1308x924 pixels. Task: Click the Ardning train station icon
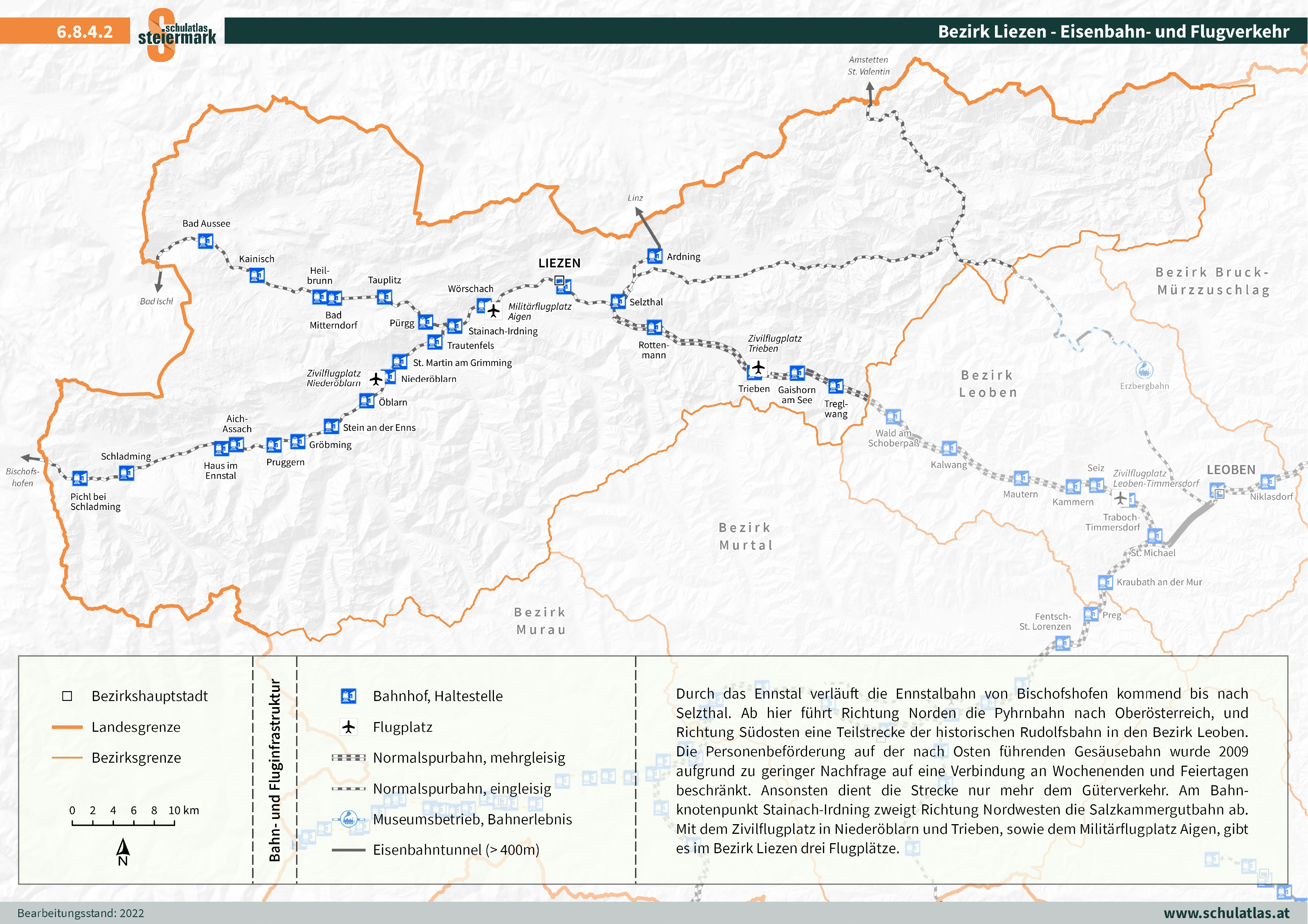coord(655,256)
